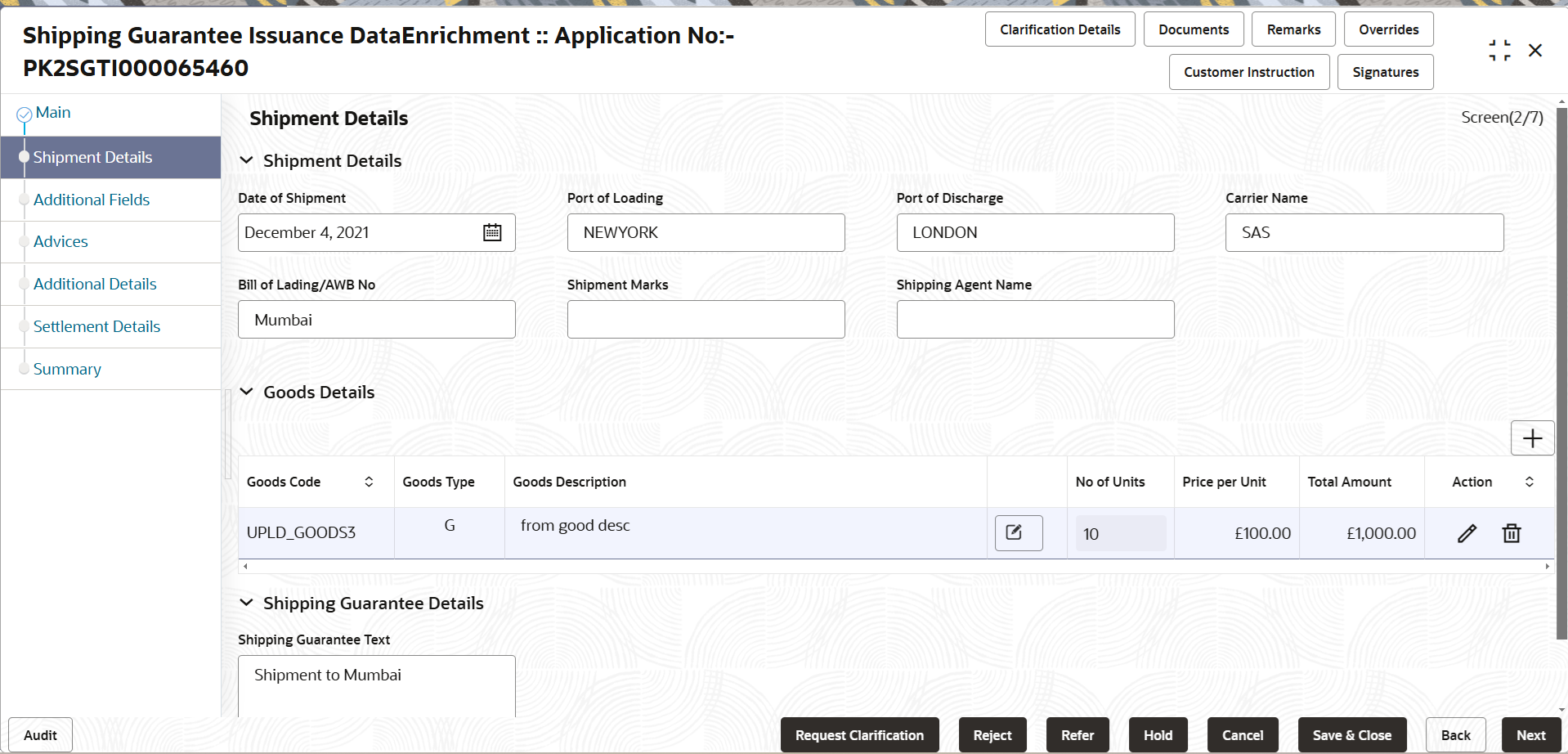
Task: Select the Summary step in the sidebar
Action: click(x=66, y=369)
